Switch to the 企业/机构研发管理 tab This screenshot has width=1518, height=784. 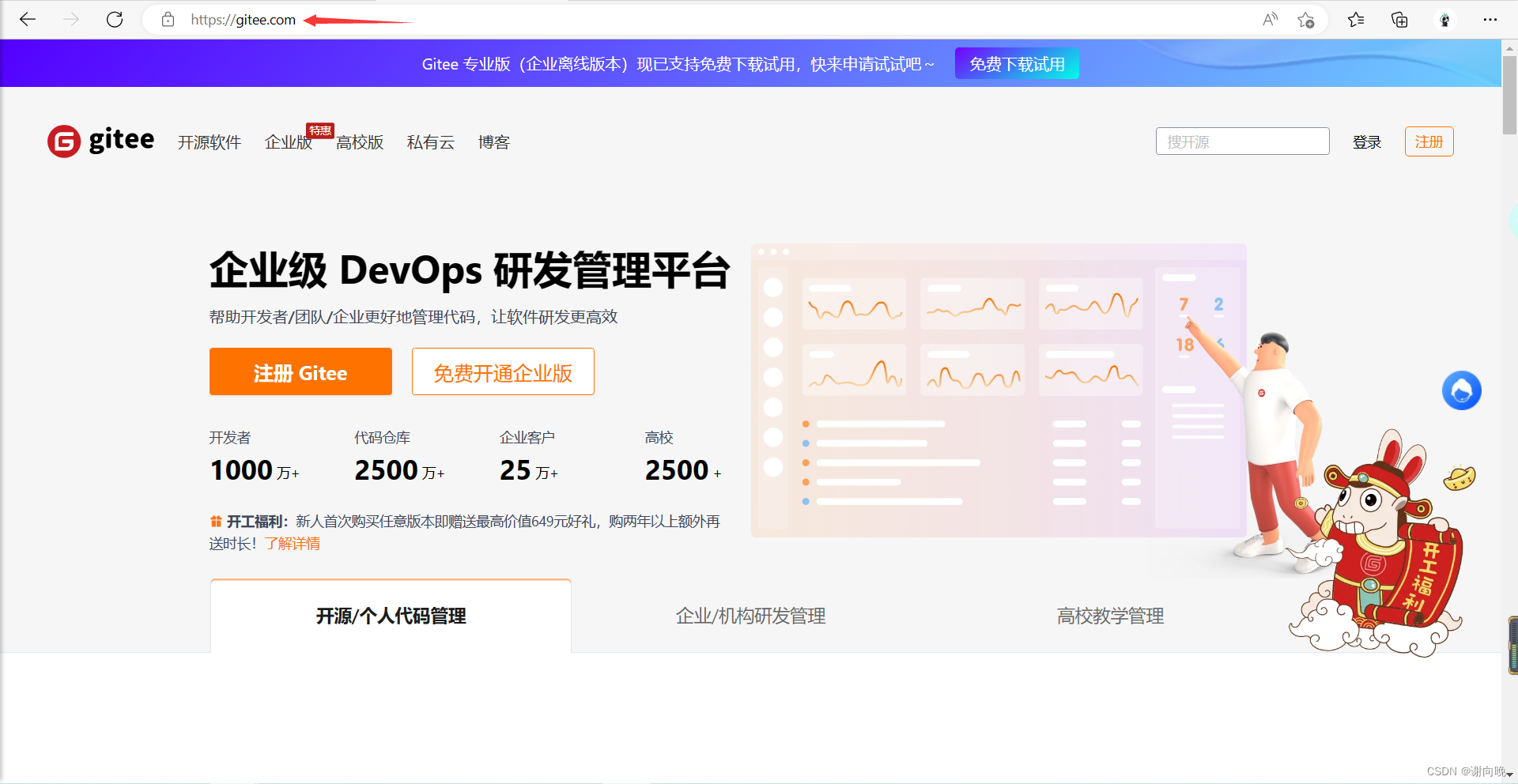750,616
